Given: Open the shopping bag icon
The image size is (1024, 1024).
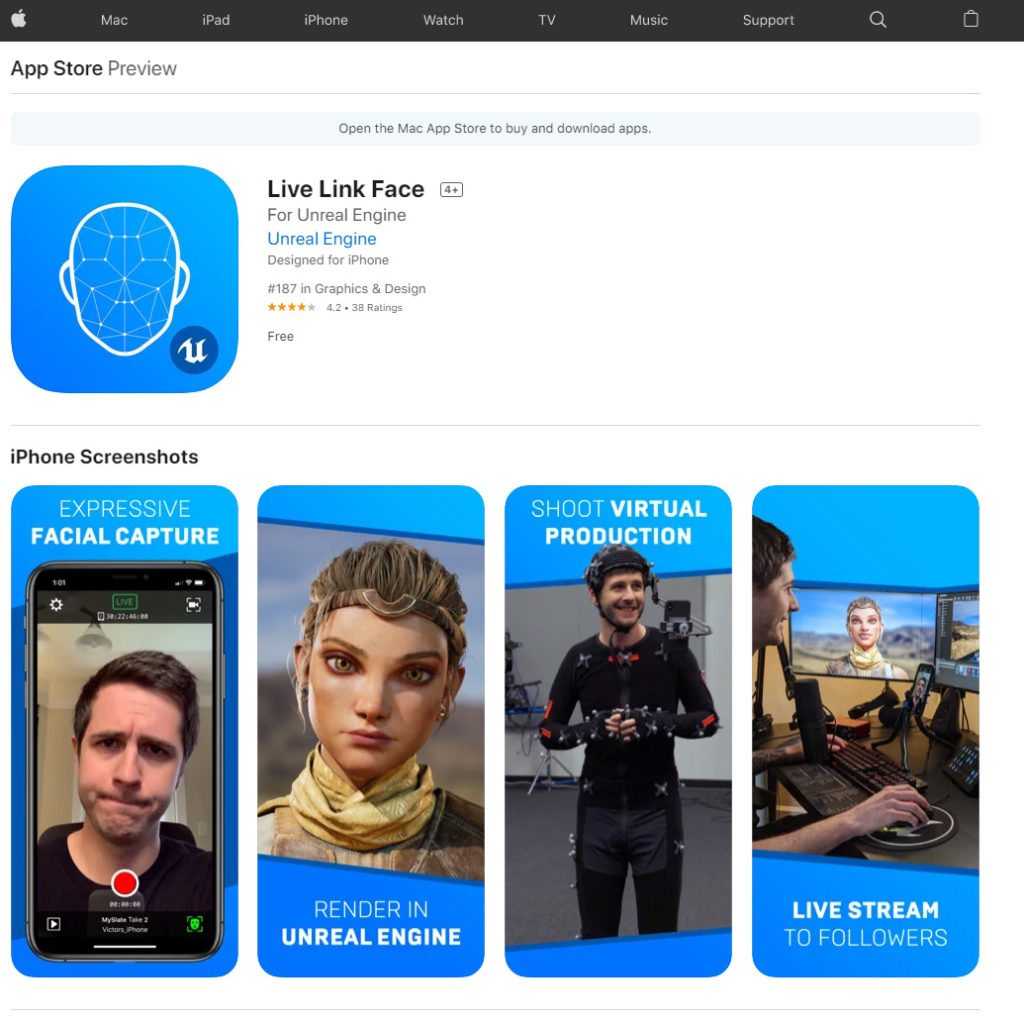Looking at the screenshot, I should [969, 20].
